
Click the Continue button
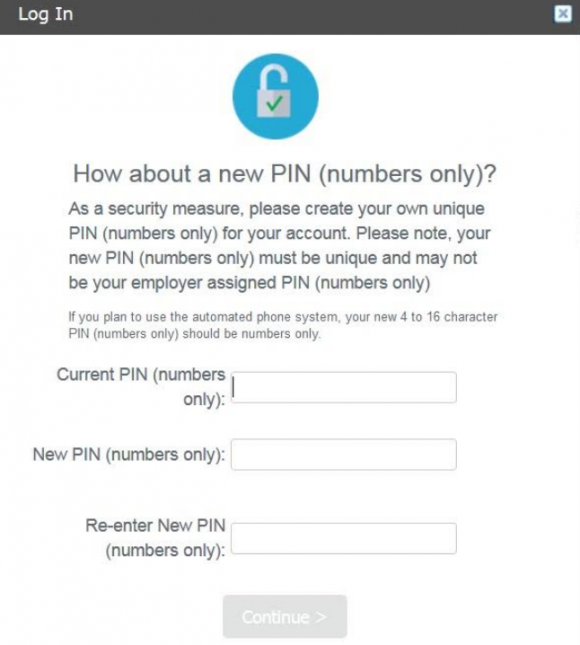[x=285, y=616]
